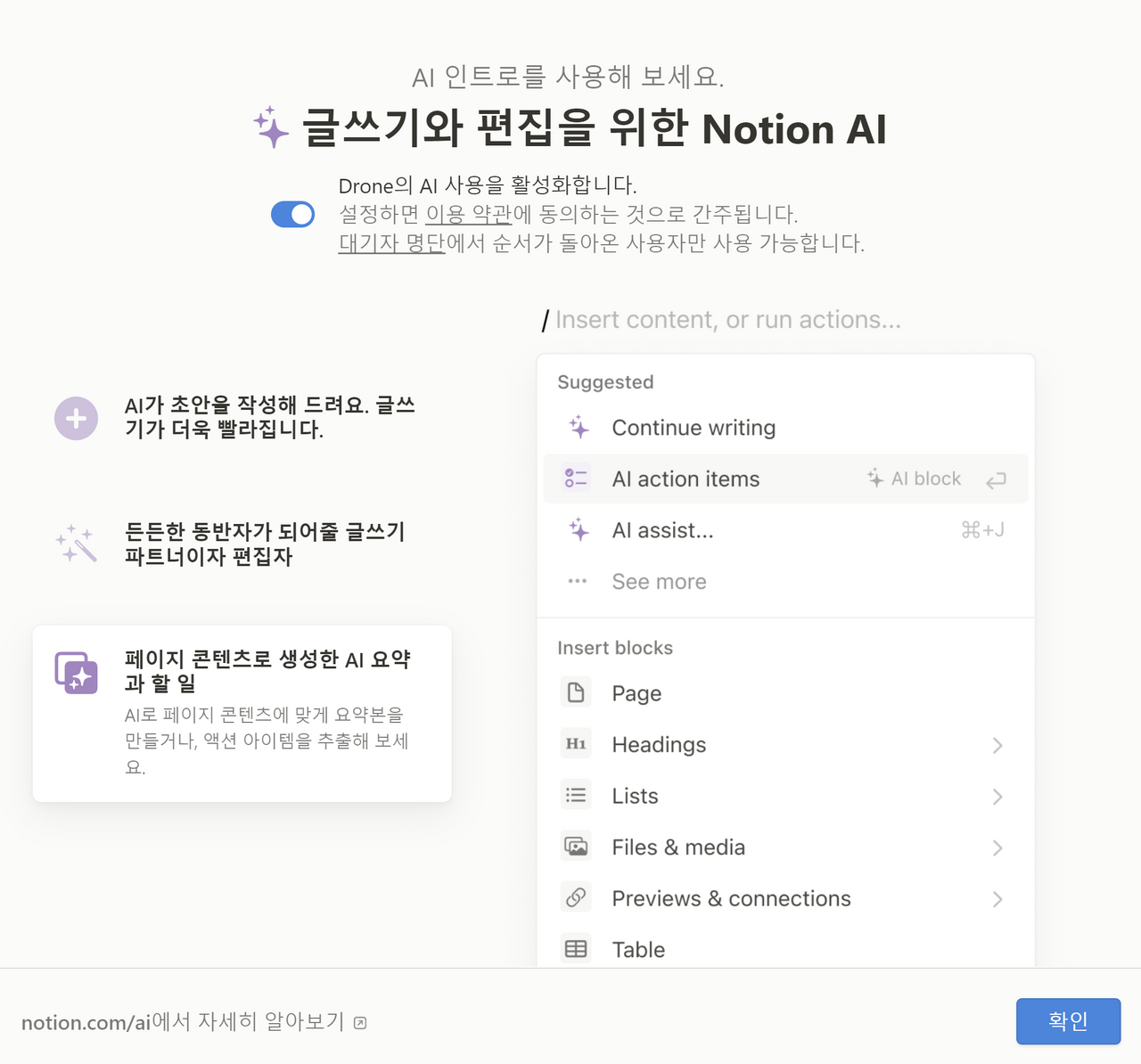Select the AI가 초안을 작성해 드려요 feature
Screen dimensions: 1141x1064
click(242, 417)
